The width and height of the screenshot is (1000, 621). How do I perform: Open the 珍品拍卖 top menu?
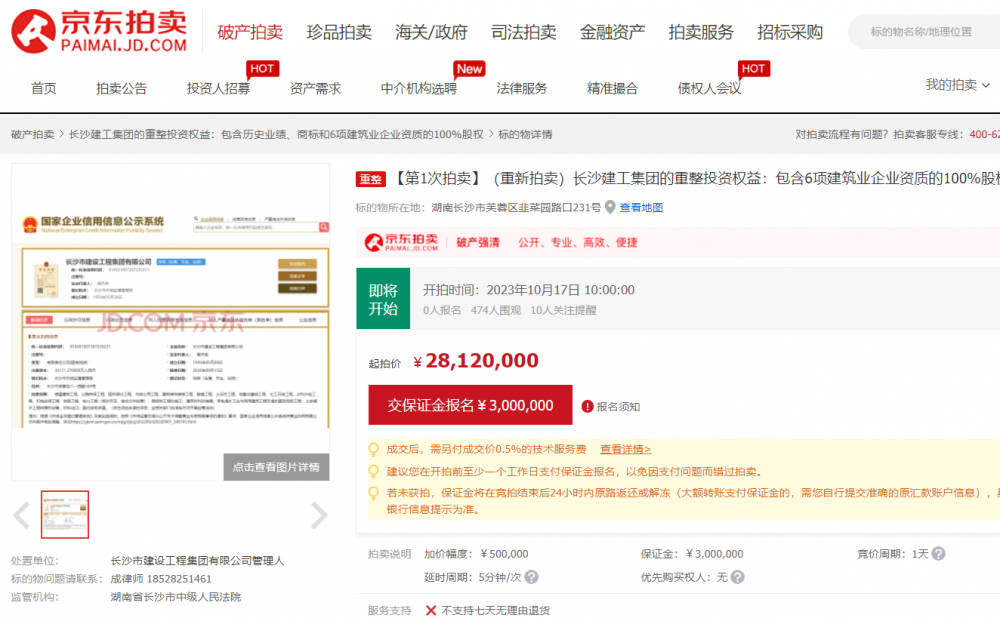(339, 32)
